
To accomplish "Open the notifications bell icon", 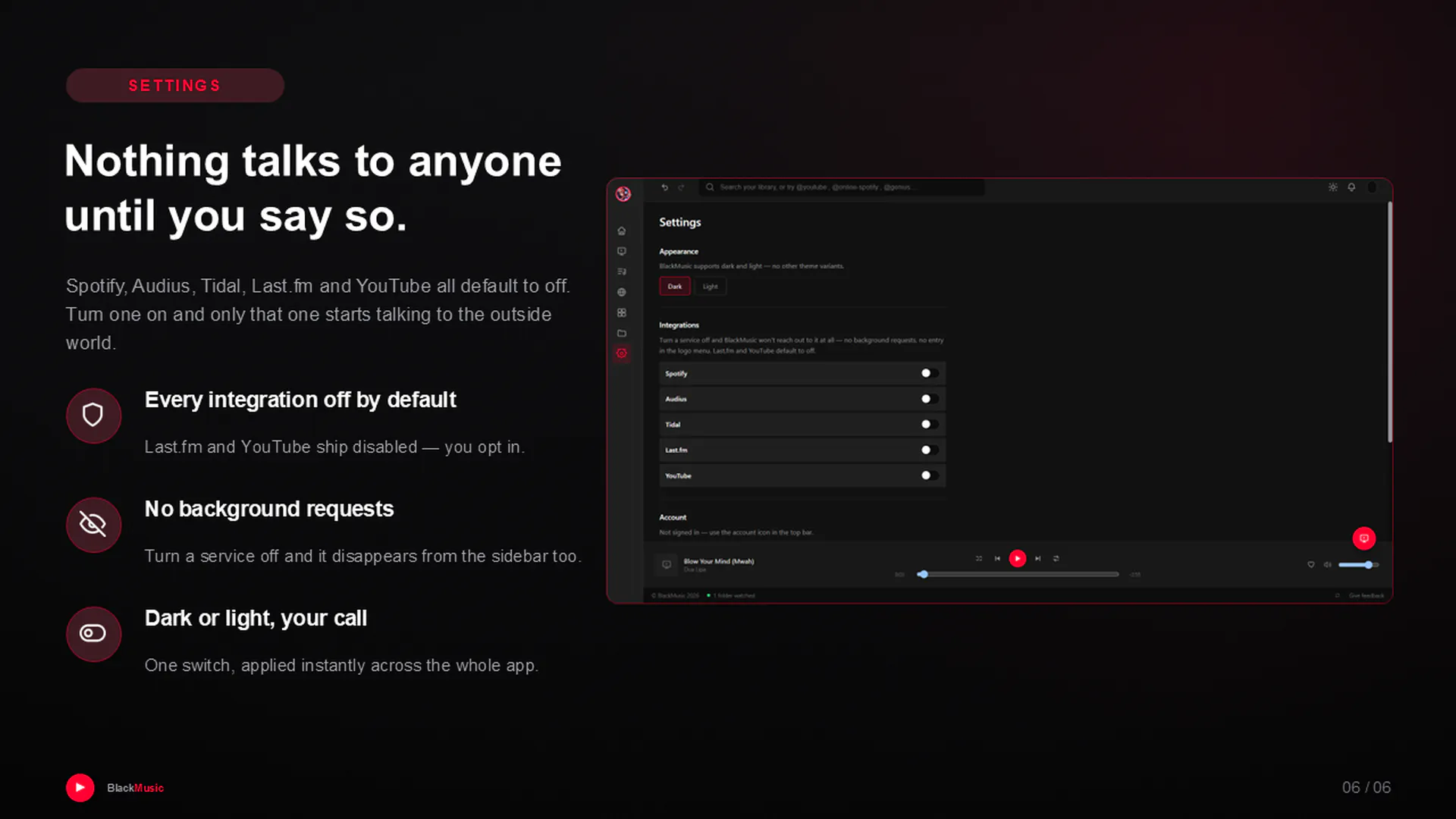I will tap(1351, 187).
